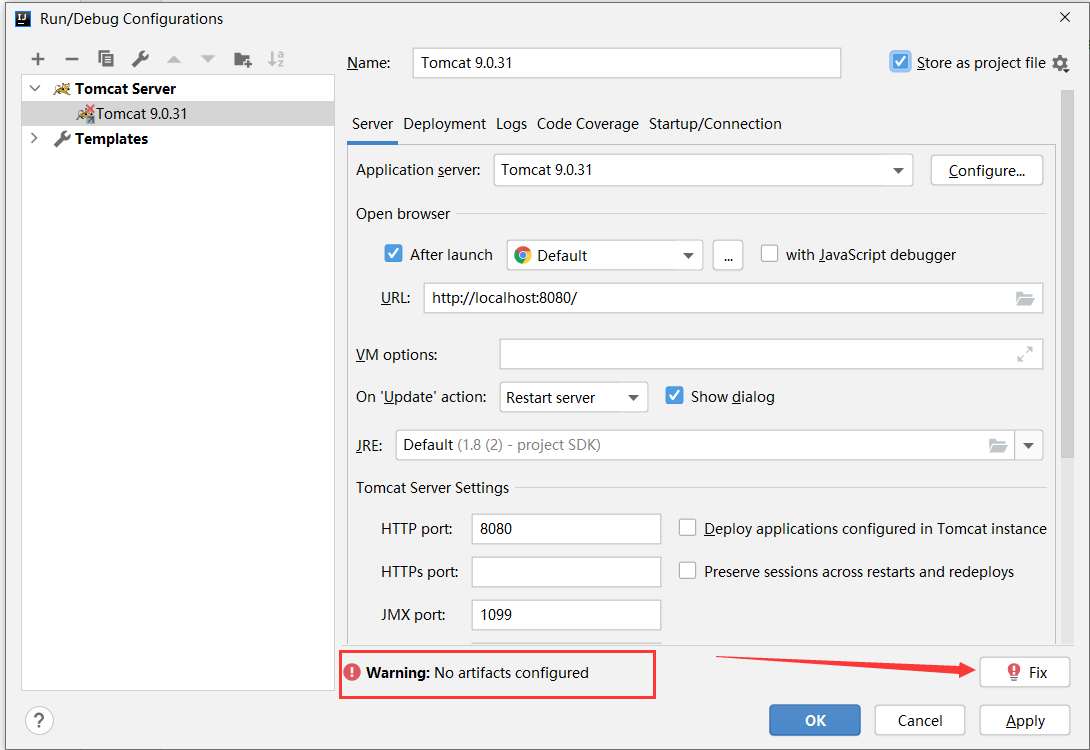Open edit templates wrench icon in toolbar
This screenshot has width=1090, height=750.
click(140, 59)
